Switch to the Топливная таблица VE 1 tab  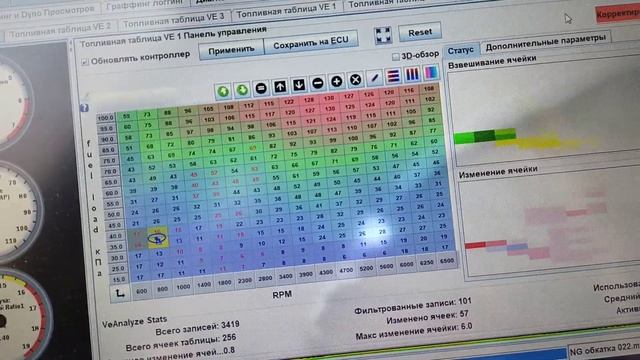click(x=286, y=11)
